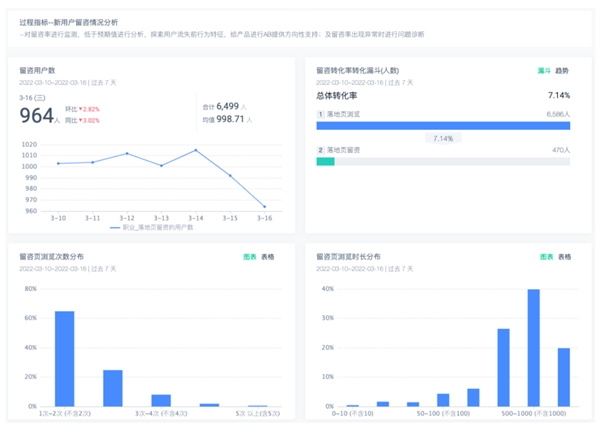
Task: Click the step 2 number badge in funnel
Action: pos(320,150)
